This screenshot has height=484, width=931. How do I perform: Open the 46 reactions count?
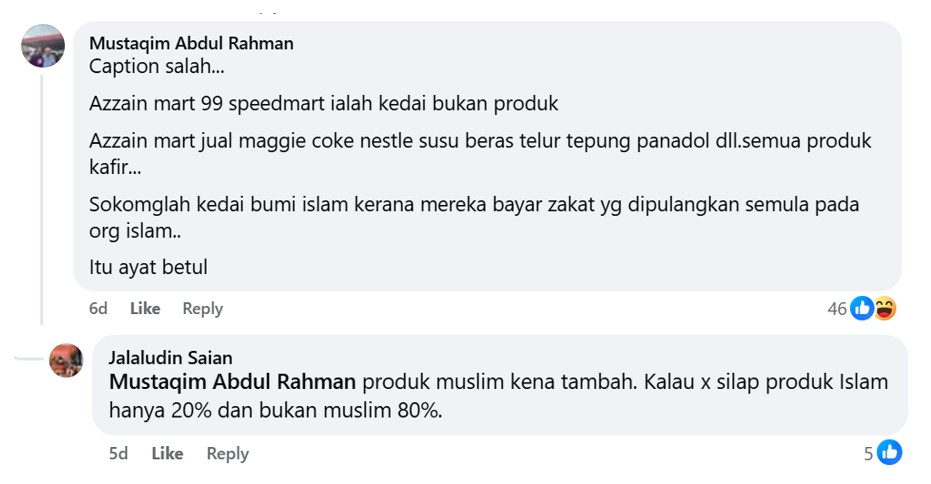(x=837, y=309)
